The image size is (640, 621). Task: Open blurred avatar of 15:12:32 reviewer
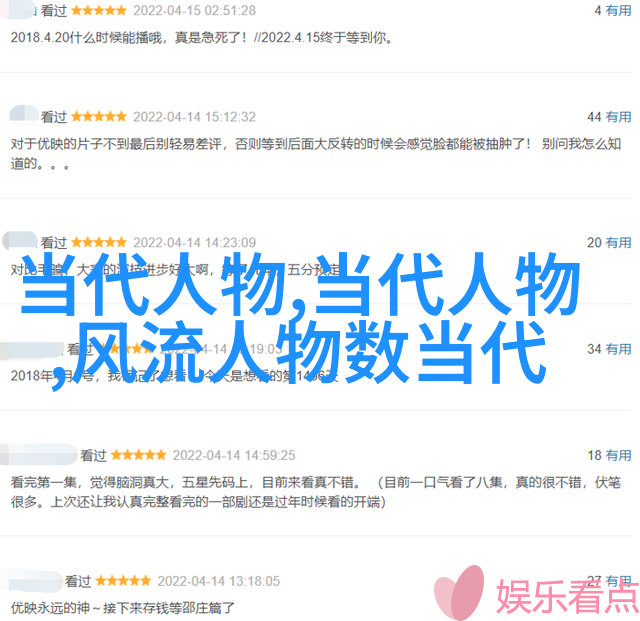point(24,114)
